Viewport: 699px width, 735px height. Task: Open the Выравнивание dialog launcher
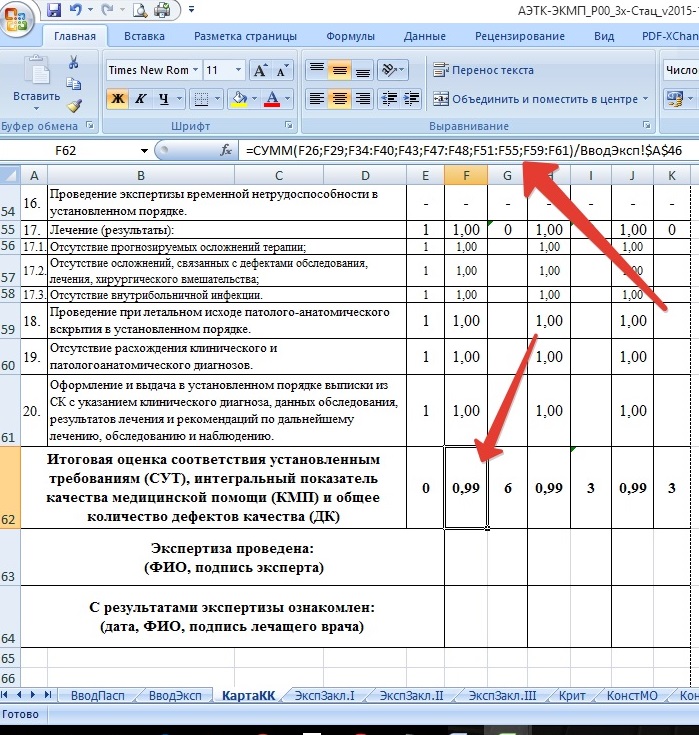(x=646, y=125)
